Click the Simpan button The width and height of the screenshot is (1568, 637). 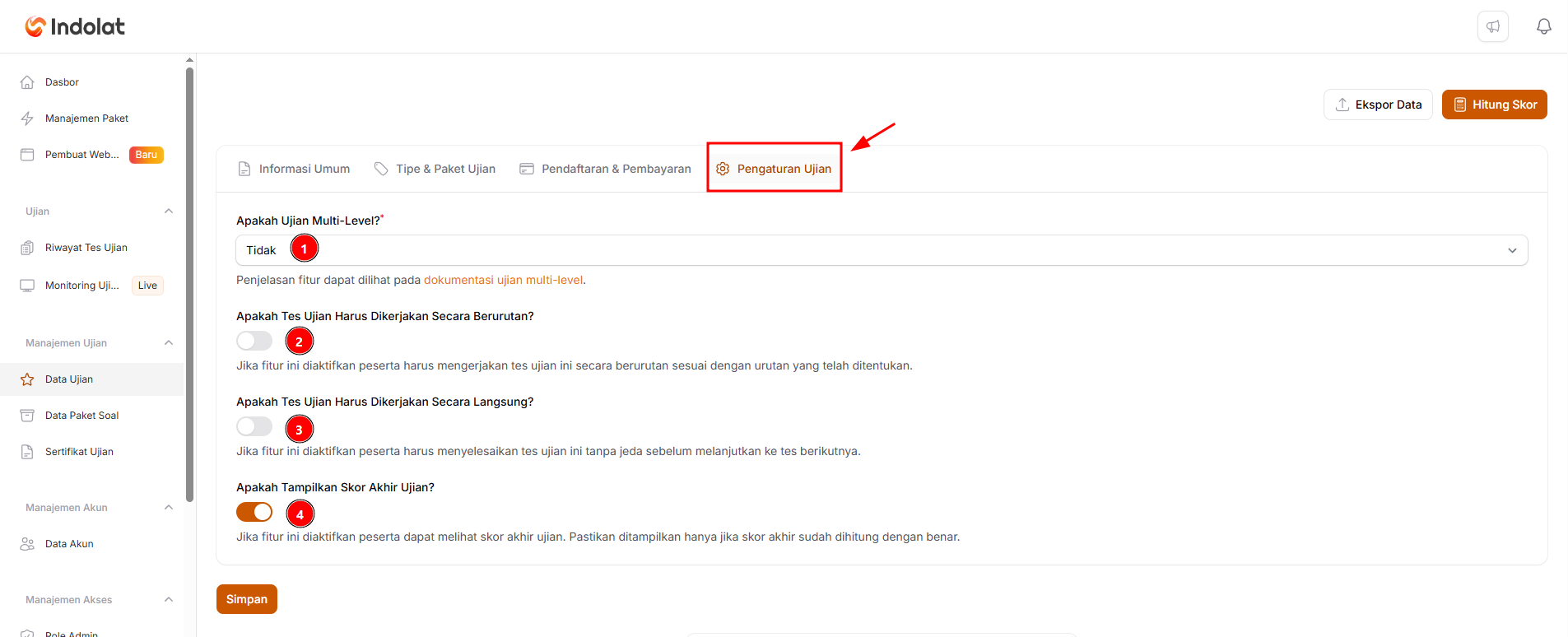click(x=247, y=599)
